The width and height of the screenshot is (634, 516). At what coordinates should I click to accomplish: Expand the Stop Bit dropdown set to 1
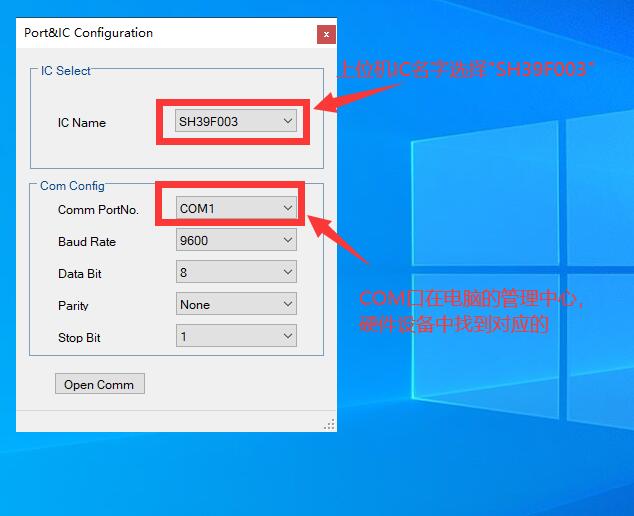point(236,336)
